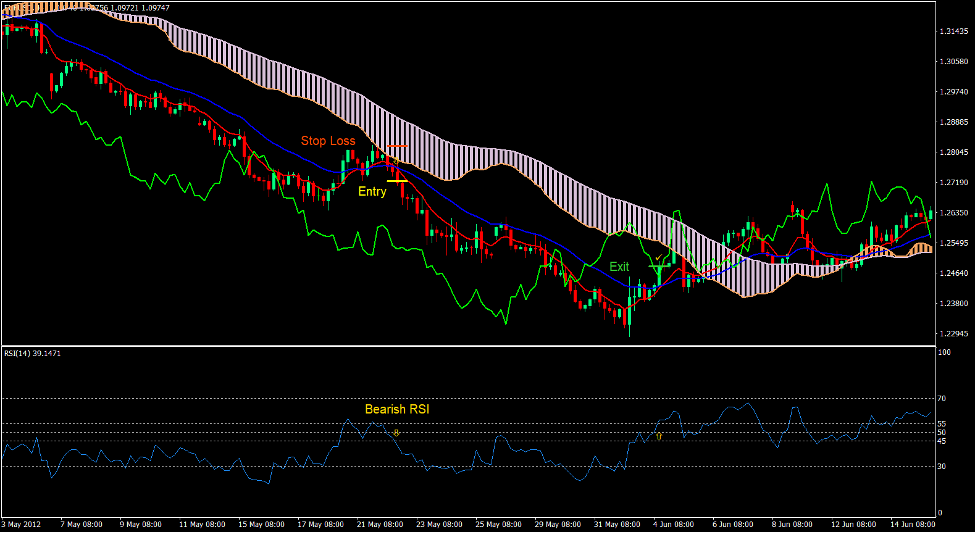Select the yellow Entry level line marker

tap(396, 181)
